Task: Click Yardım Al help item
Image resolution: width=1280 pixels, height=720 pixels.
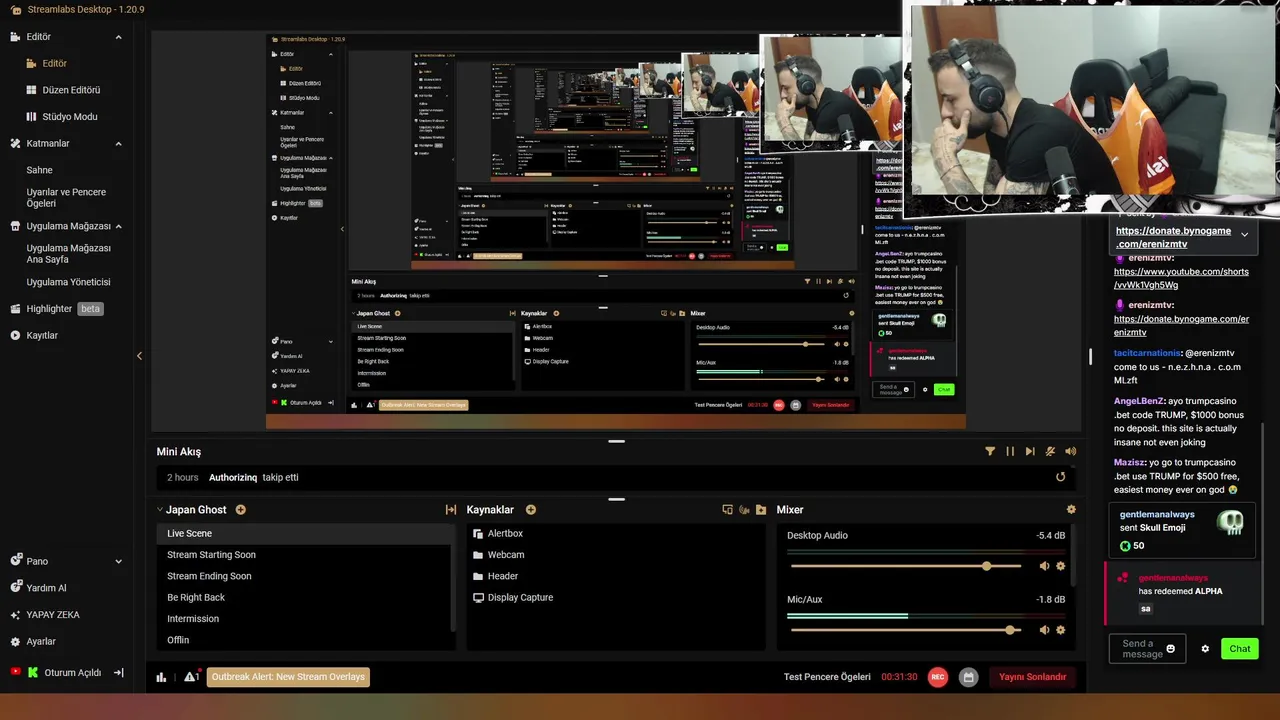Action: [46, 588]
